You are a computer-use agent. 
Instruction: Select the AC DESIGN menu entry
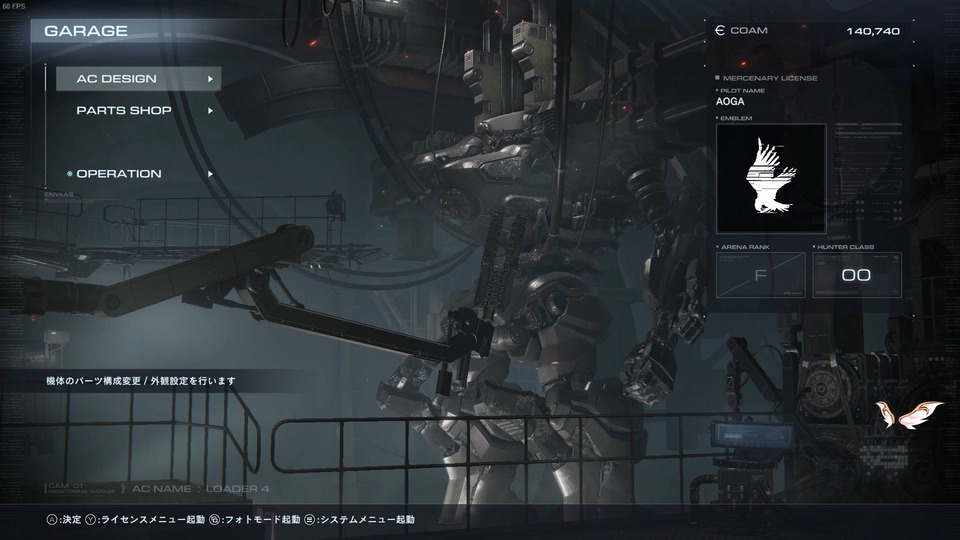click(x=138, y=79)
